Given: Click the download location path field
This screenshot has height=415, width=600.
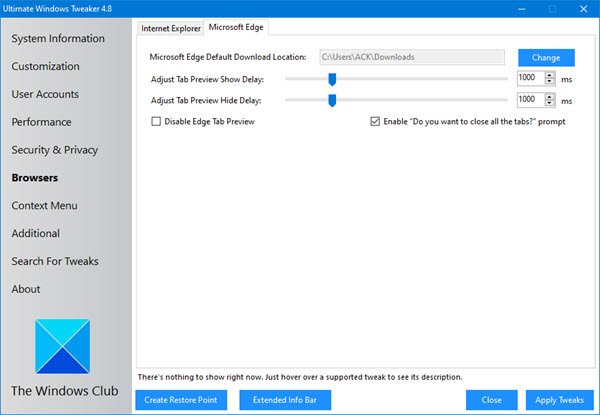Looking at the screenshot, I should click(x=412, y=57).
